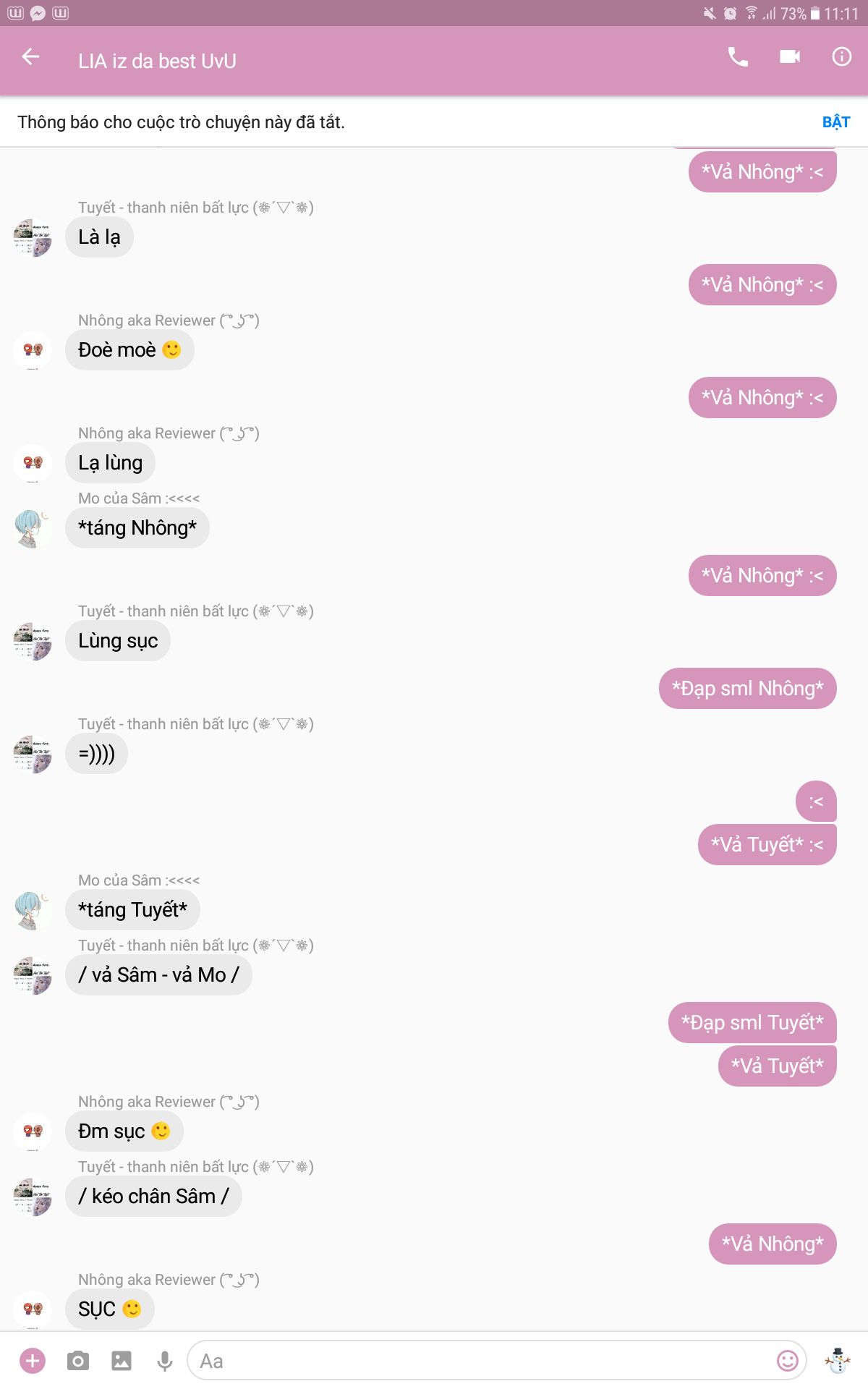Viewport: 868px width, 1389px height.
Task: Open the emoji picker in the text field
Action: point(788,1361)
